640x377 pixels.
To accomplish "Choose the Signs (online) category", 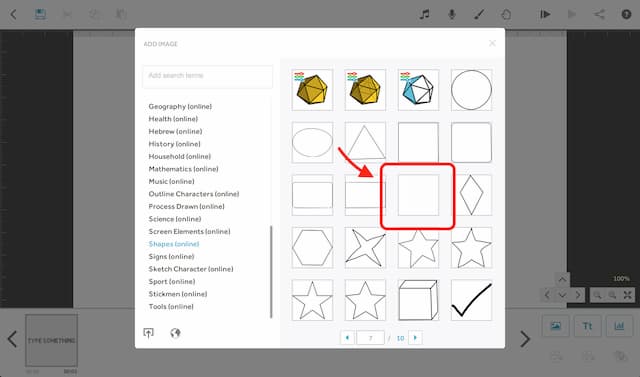I will pyautogui.click(x=171, y=257).
